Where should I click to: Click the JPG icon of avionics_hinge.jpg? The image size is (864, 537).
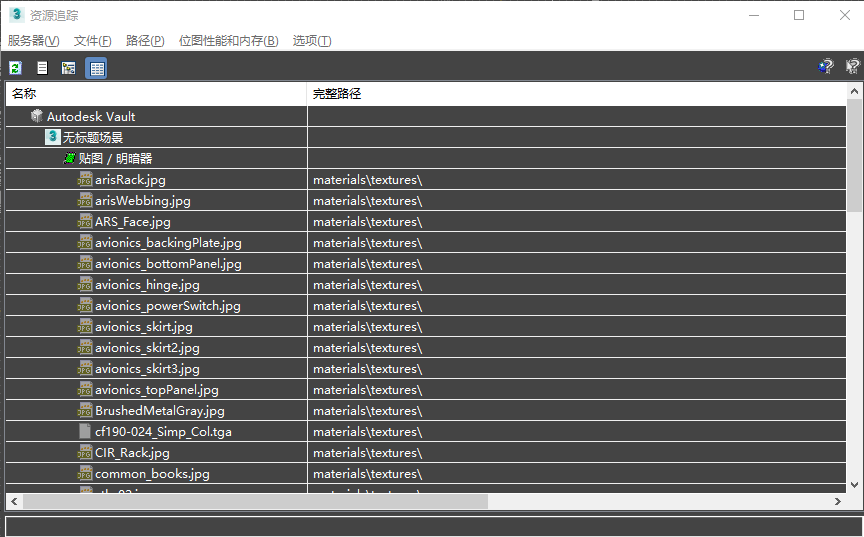tap(85, 284)
